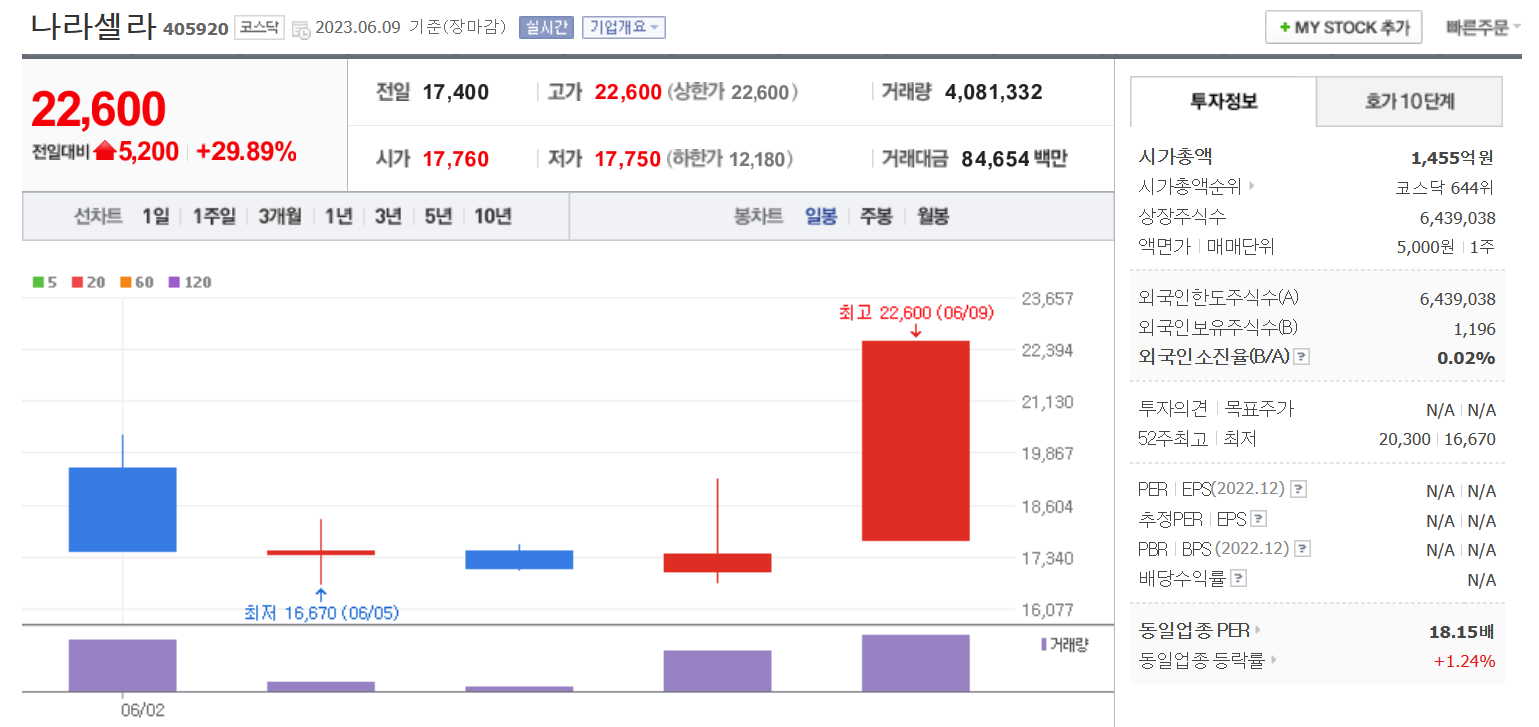The image size is (1539, 727).
Task: Click the 동일업종 PER value 18.15배
Action: pyautogui.click(x=1462, y=631)
